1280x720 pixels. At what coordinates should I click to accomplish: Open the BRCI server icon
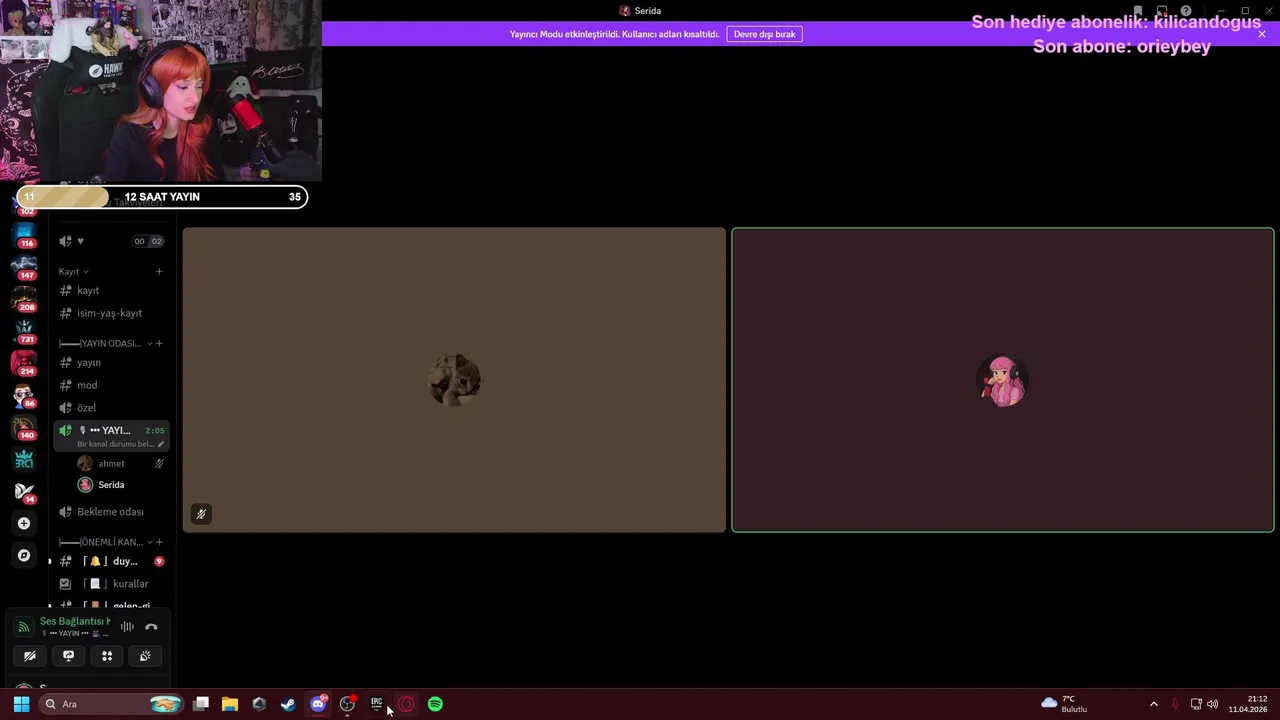pyautogui.click(x=24, y=459)
